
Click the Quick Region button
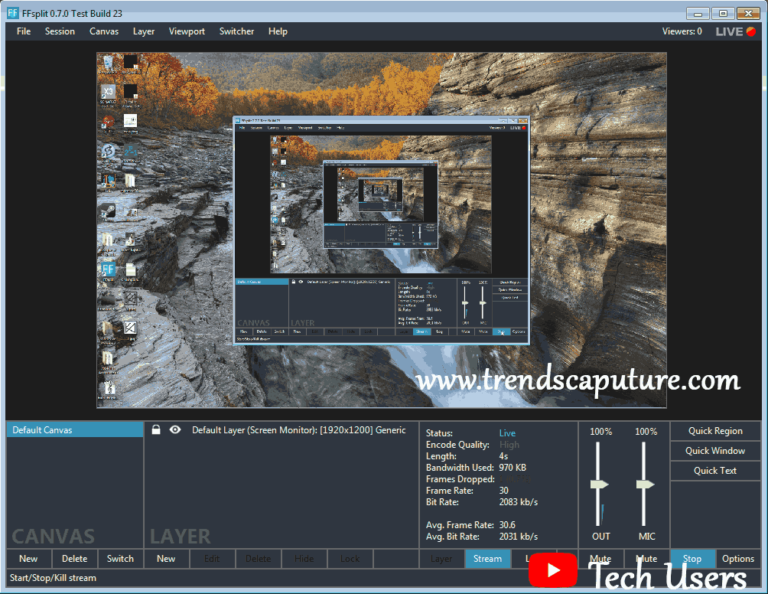[x=715, y=431]
